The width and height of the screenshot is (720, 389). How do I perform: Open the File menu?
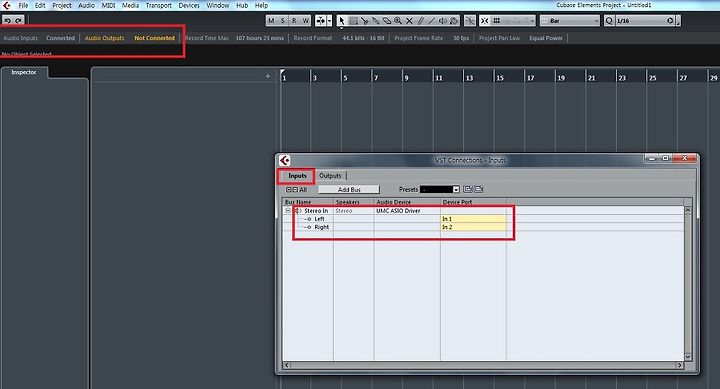[23, 6]
